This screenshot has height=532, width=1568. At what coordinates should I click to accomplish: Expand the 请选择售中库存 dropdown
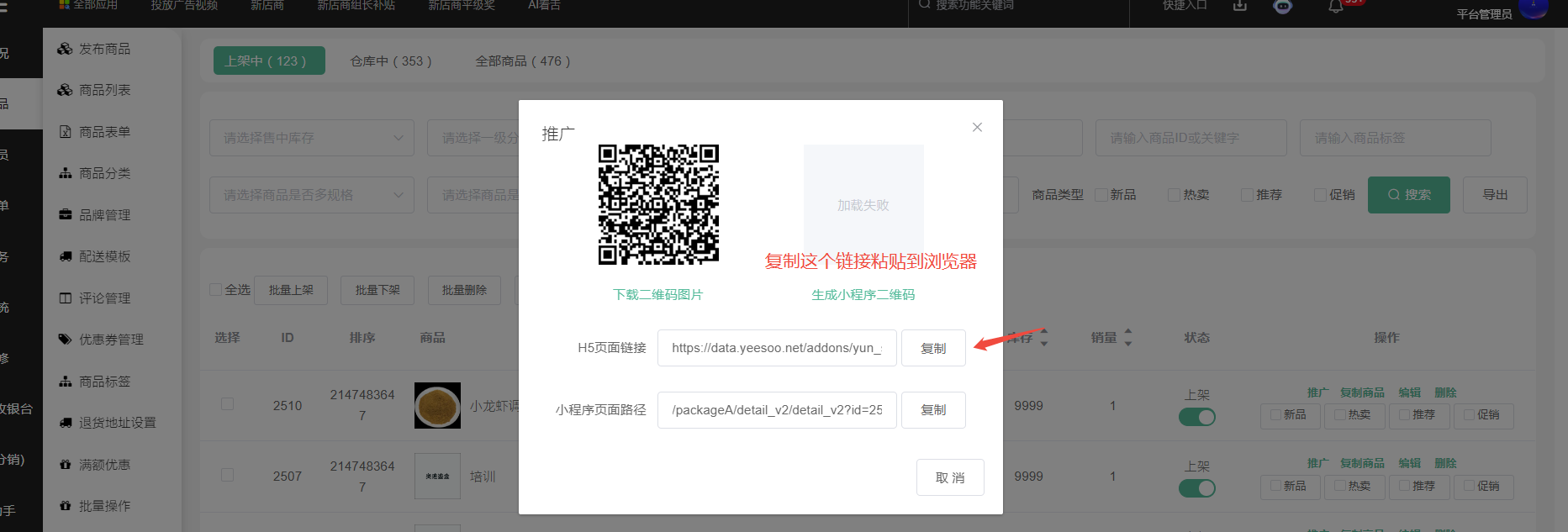pos(311,138)
